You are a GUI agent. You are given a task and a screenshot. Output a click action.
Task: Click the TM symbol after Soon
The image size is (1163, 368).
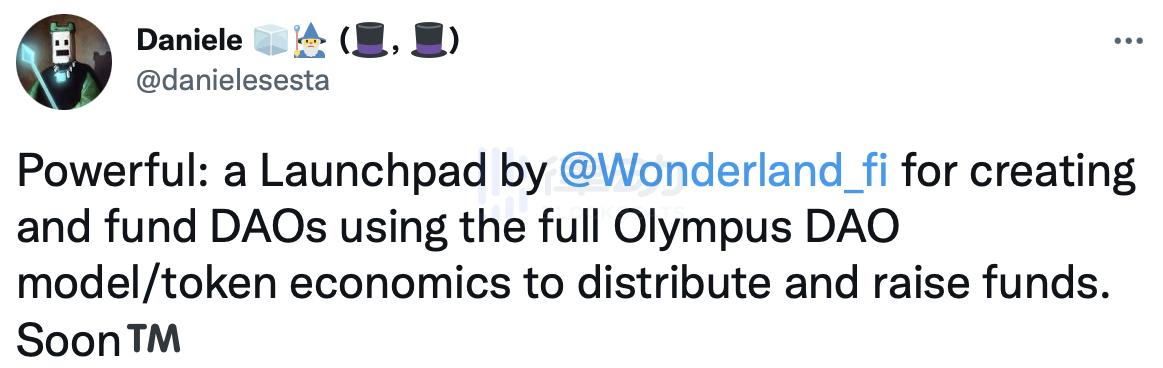pyautogui.click(x=154, y=339)
